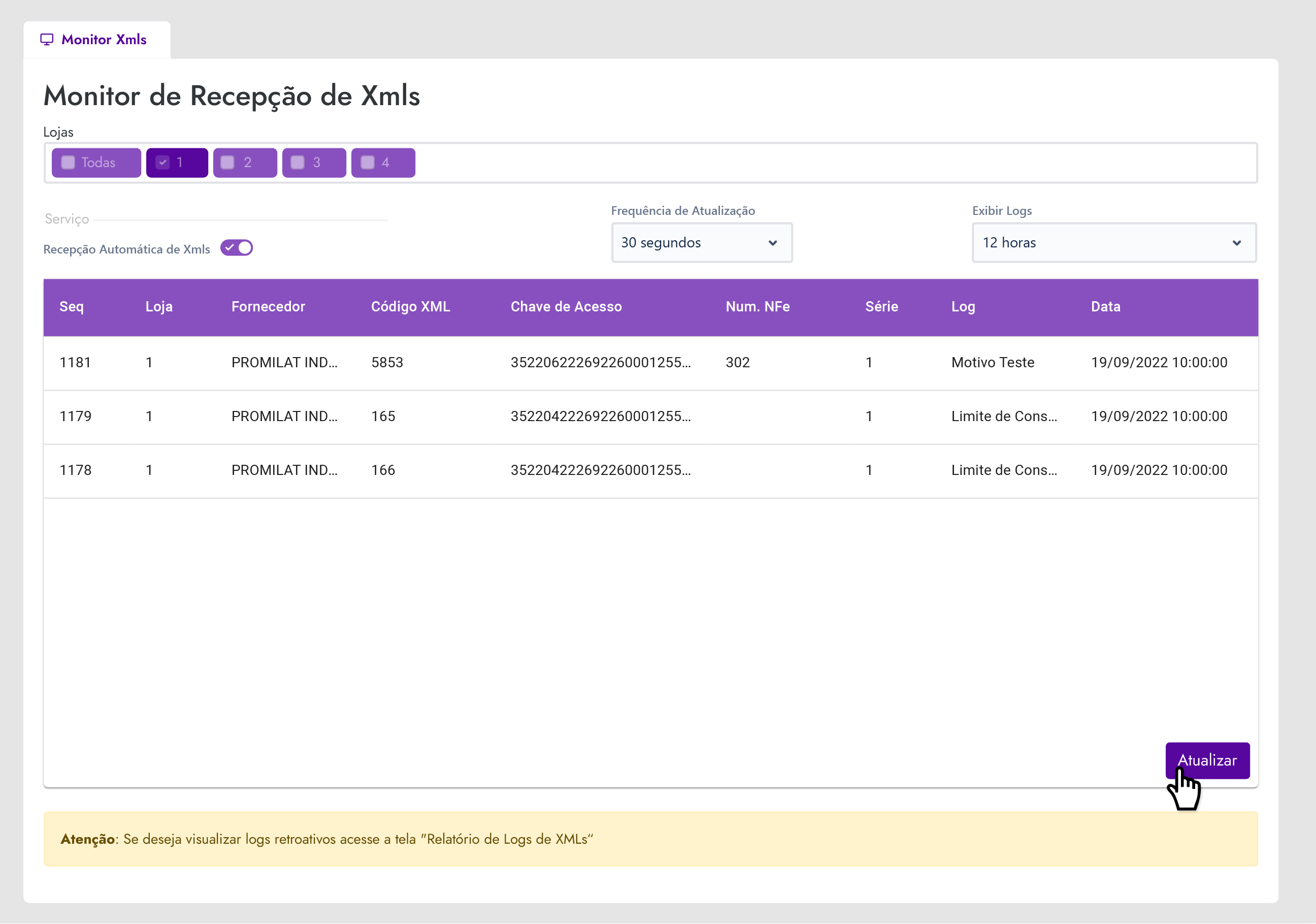The height and width of the screenshot is (924, 1316).
Task: Click the Fornecedor column header
Action: [x=268, y=307]
